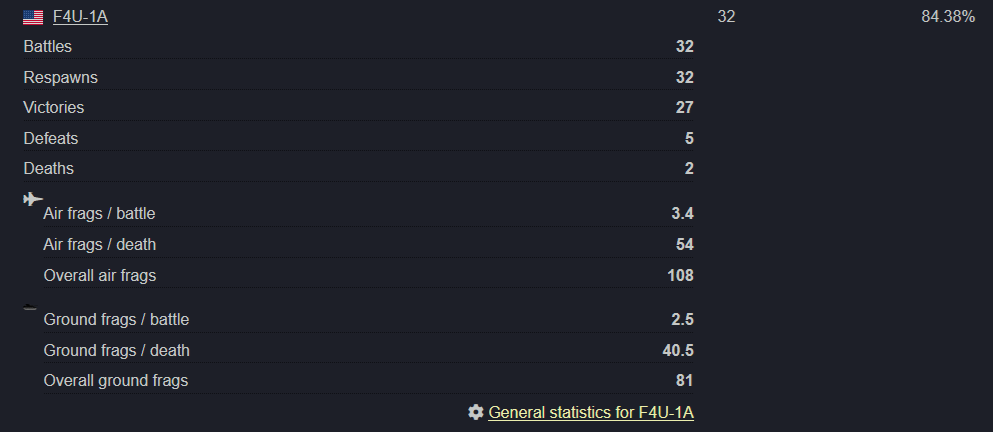Click the gear icon beside General statistics

pyautogui.click(x=476, y=412)
